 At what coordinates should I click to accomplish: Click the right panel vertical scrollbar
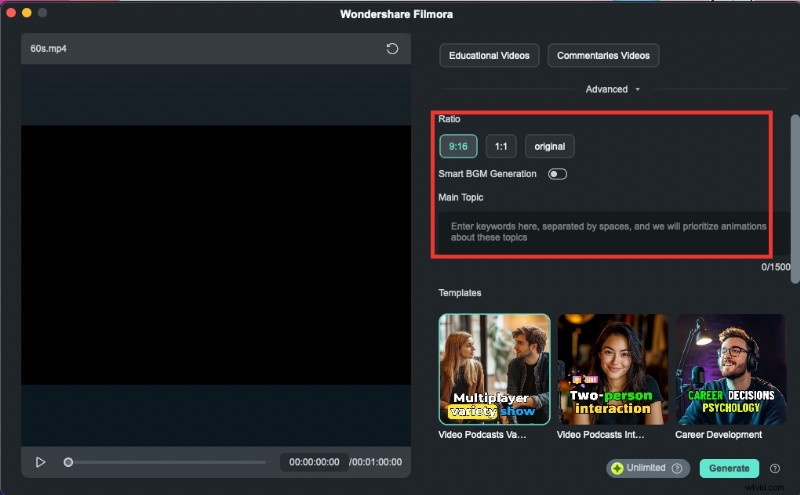(795, 199)
